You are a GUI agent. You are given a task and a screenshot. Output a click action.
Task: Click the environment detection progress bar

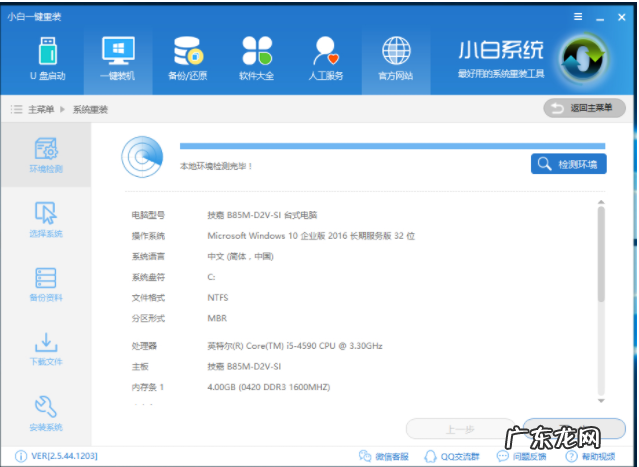pos(391,146)
